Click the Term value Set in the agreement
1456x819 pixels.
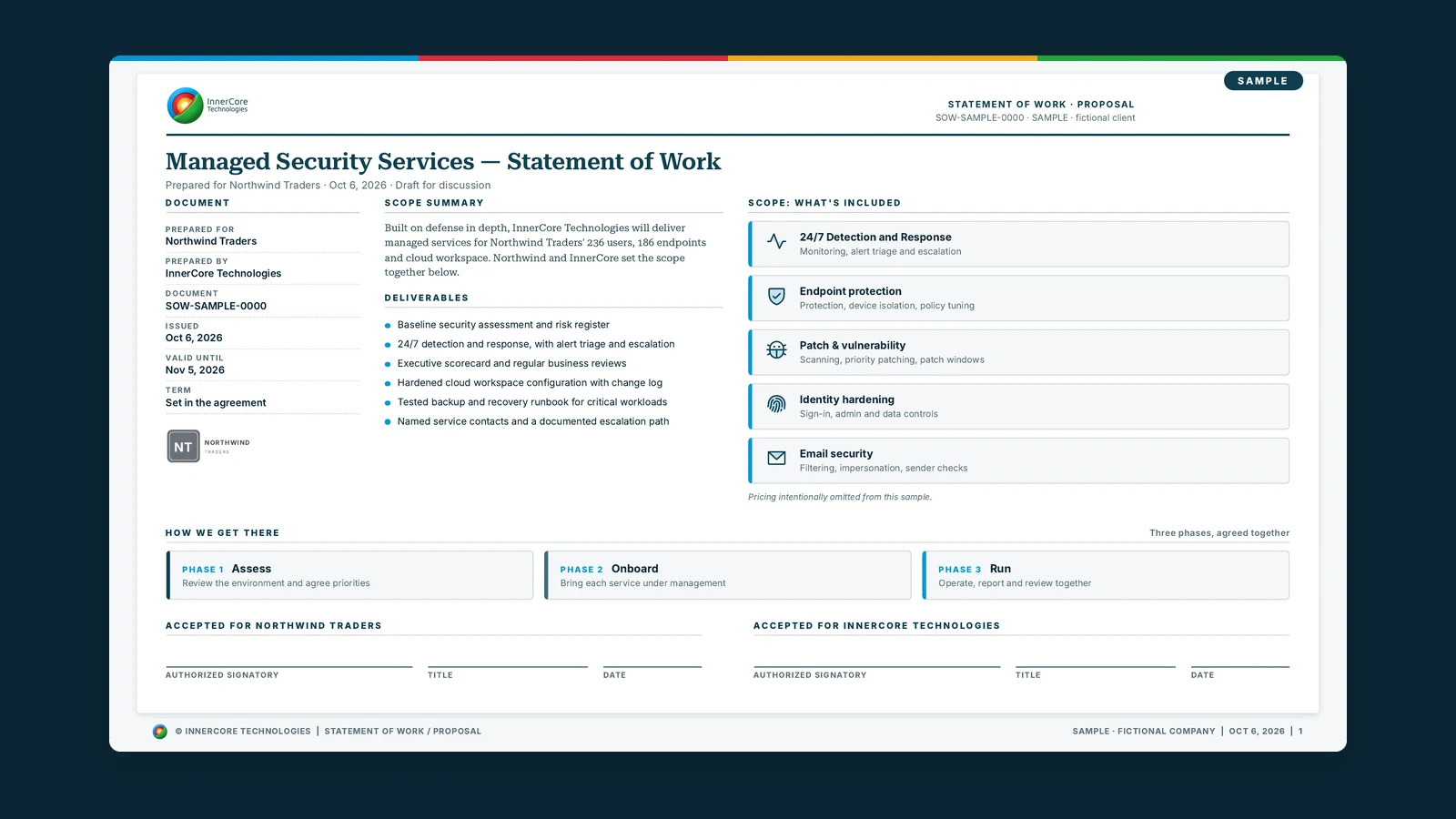point(216,403)
